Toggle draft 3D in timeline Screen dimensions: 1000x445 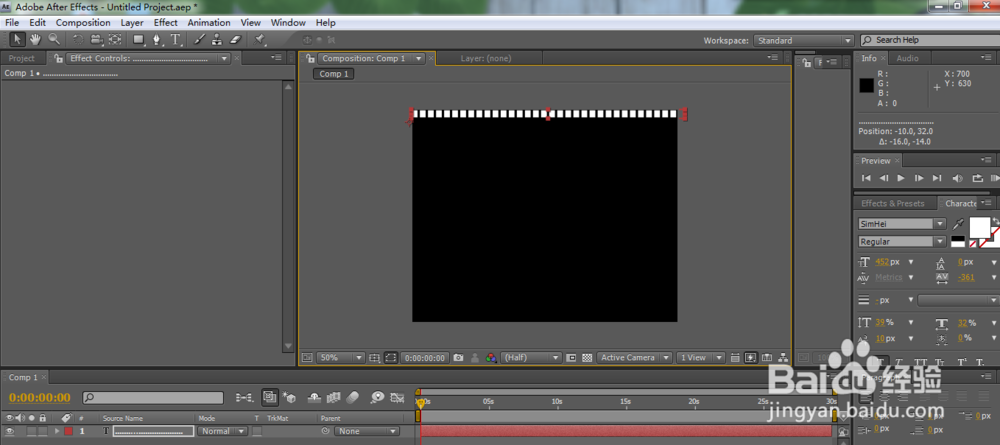[289, 398]
